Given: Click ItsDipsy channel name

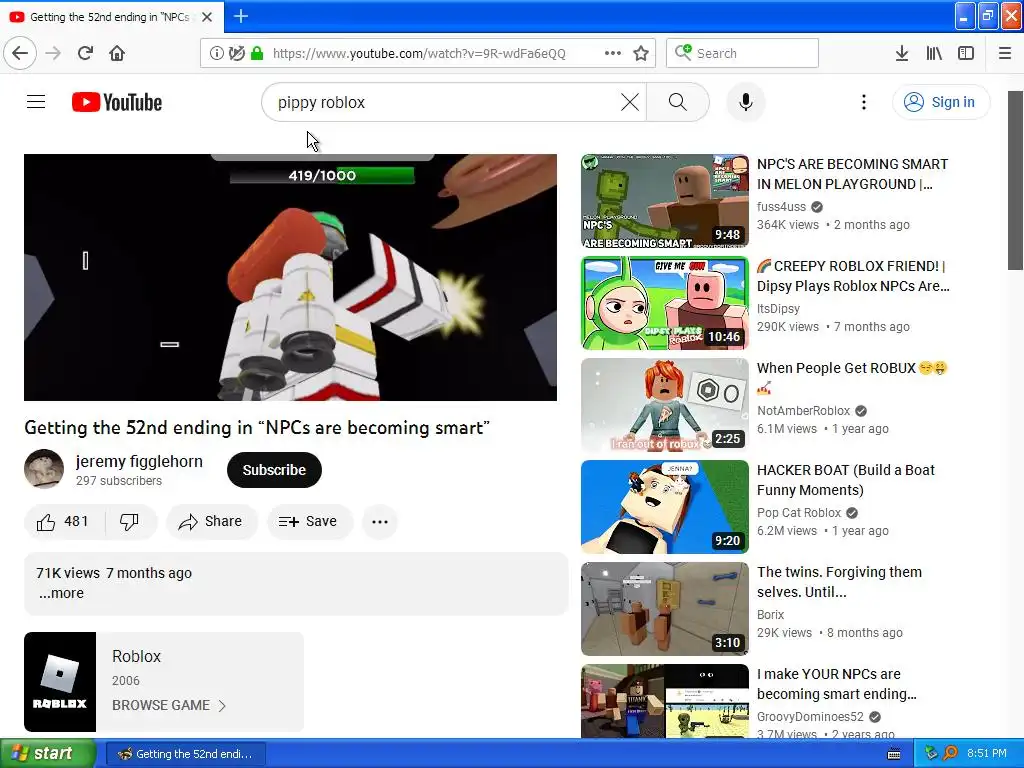Looking at the screenshot, I should pos(778,308).
